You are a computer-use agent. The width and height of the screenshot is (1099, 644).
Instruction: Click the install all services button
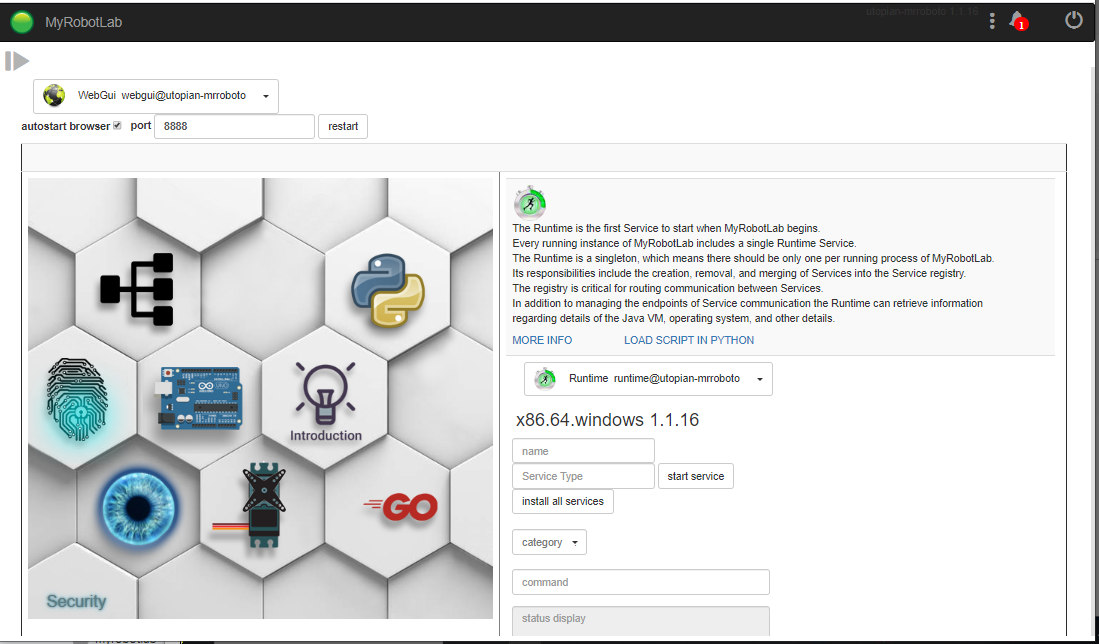click(x=563, y=502)
